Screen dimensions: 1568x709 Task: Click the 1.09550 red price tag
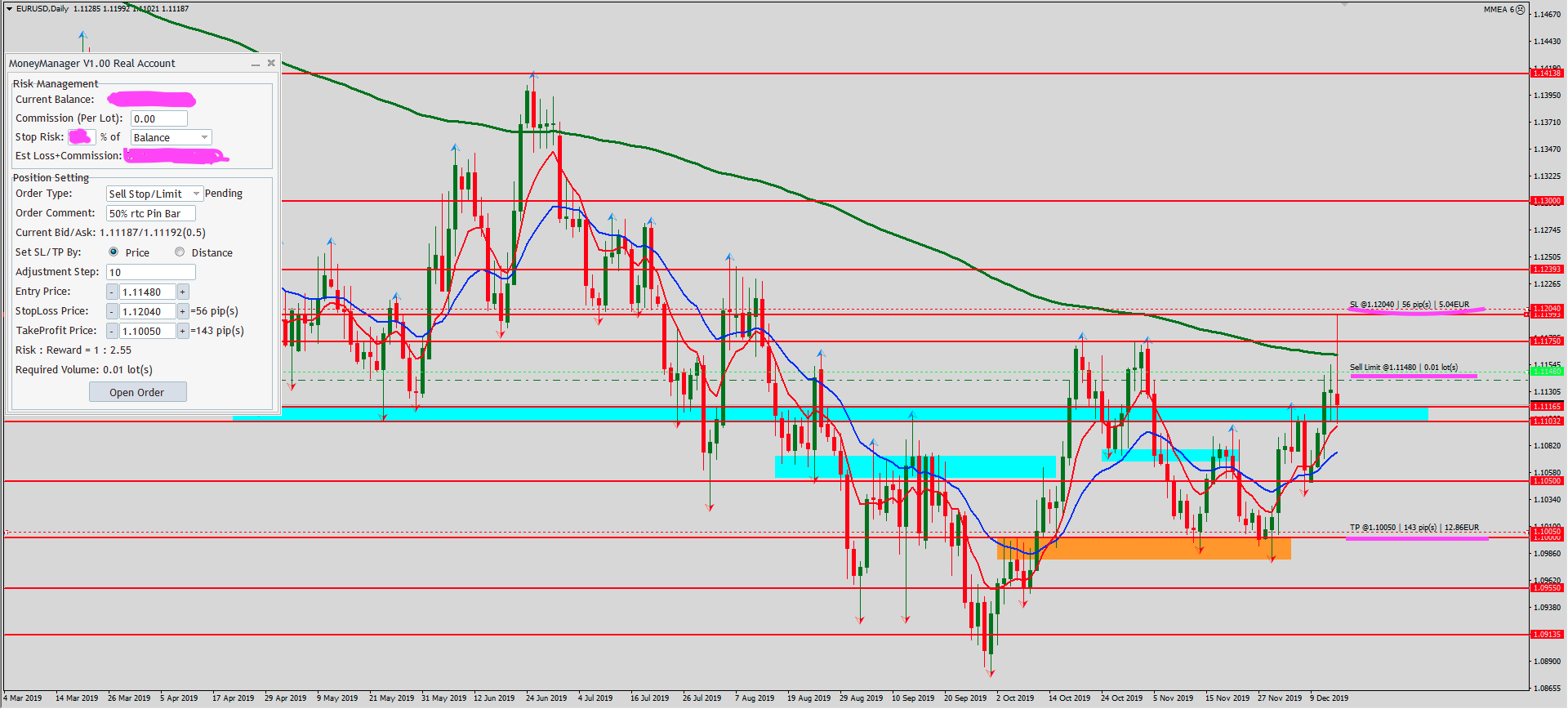[1546, 588]
